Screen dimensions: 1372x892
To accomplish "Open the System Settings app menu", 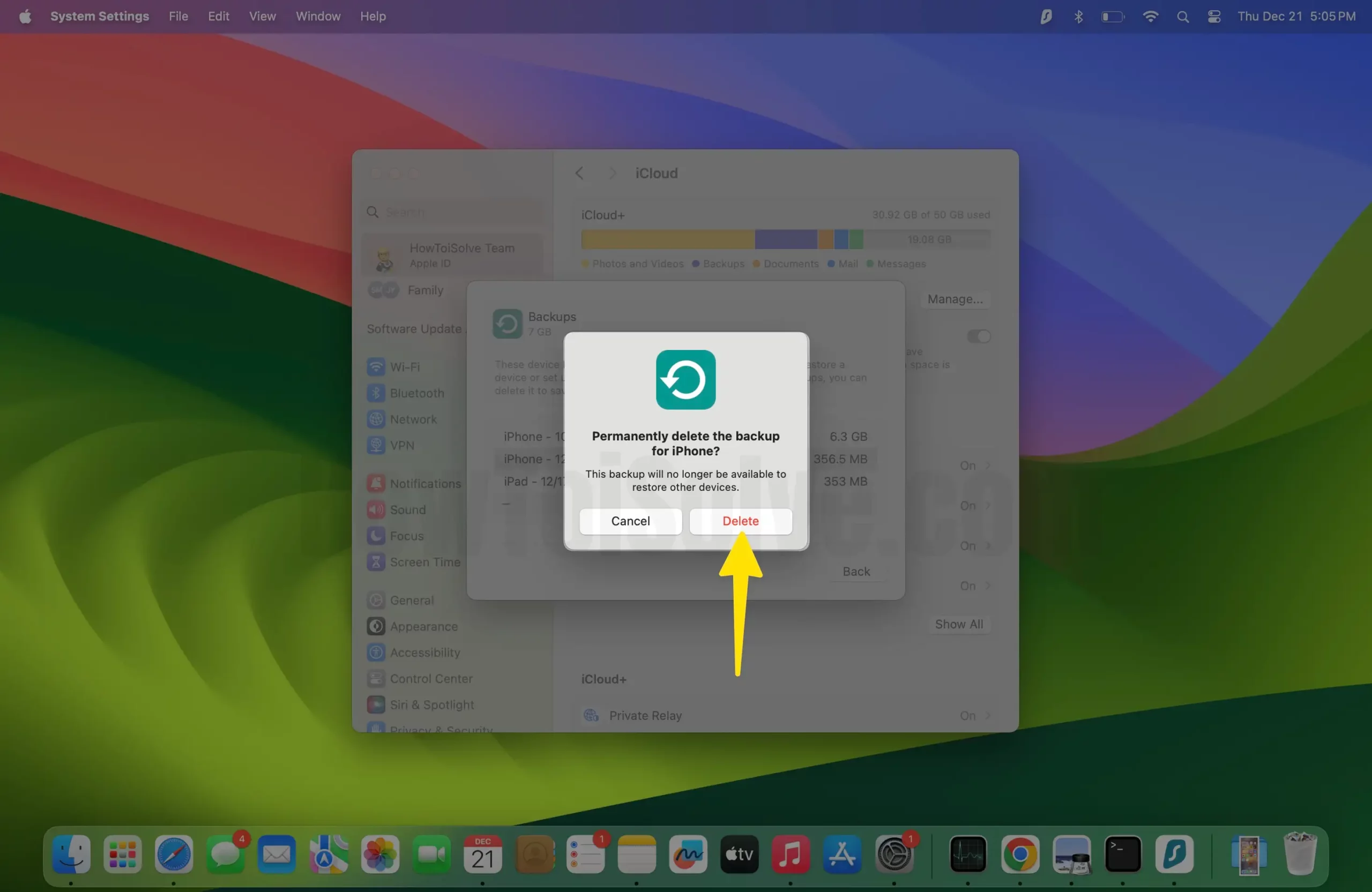I will (100, 16).
